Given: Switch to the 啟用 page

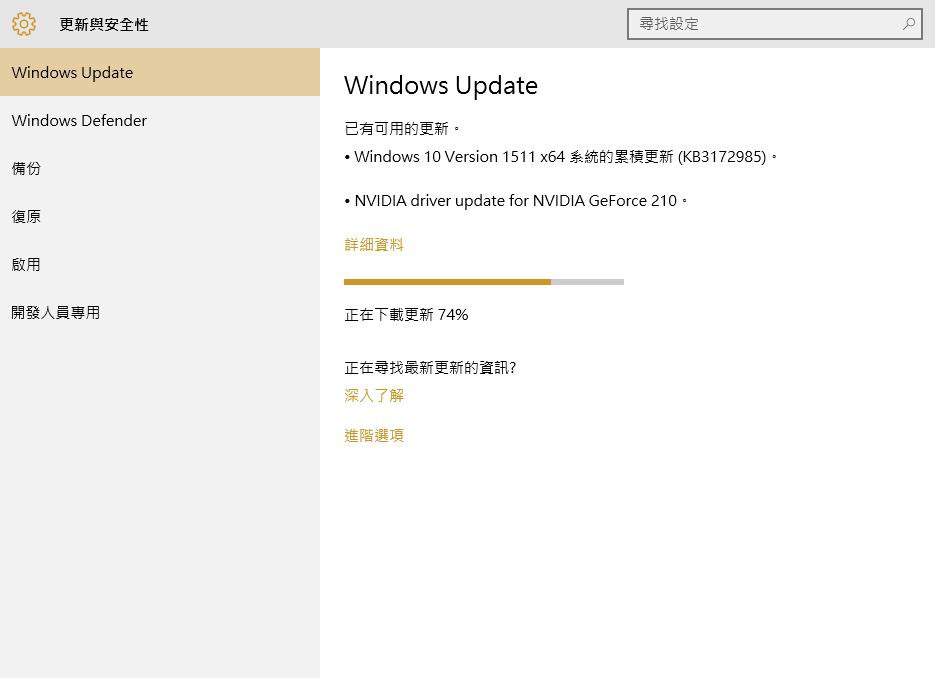Looking at the screenshot, I should tap(26, 264).
